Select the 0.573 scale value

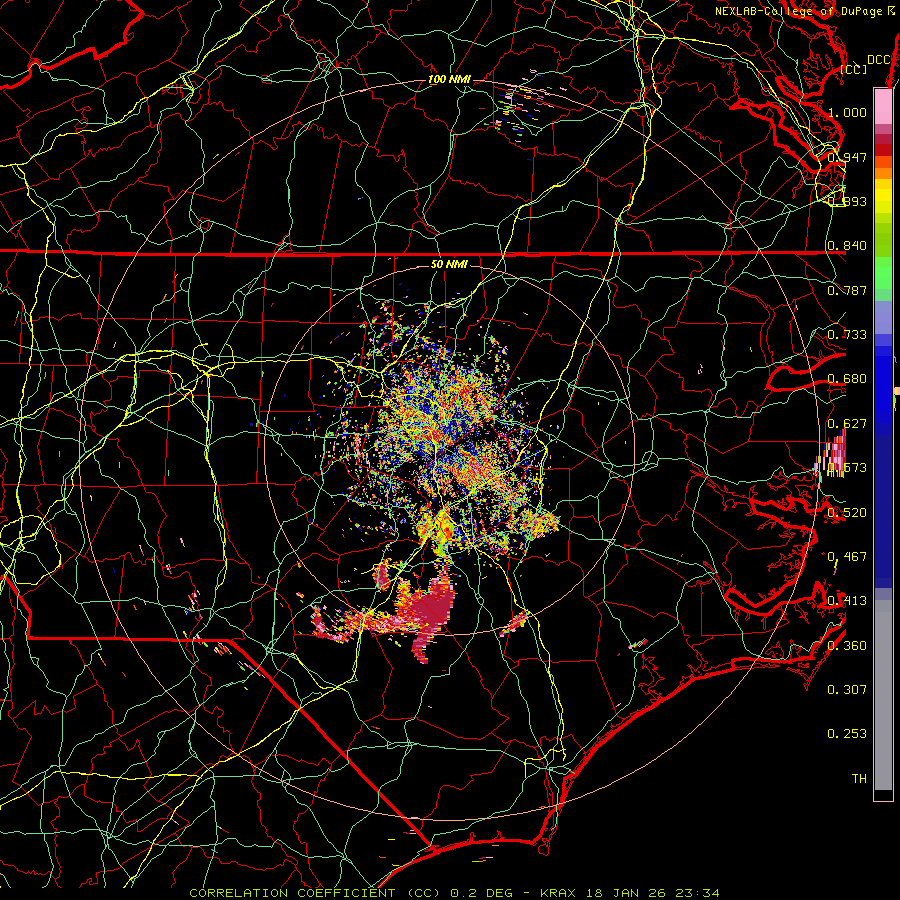pyautogui.click(x=847, y=467)
